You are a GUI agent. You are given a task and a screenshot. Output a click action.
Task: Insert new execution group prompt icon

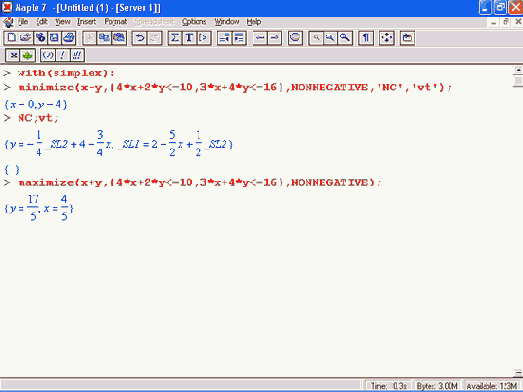tap(204, 38)
